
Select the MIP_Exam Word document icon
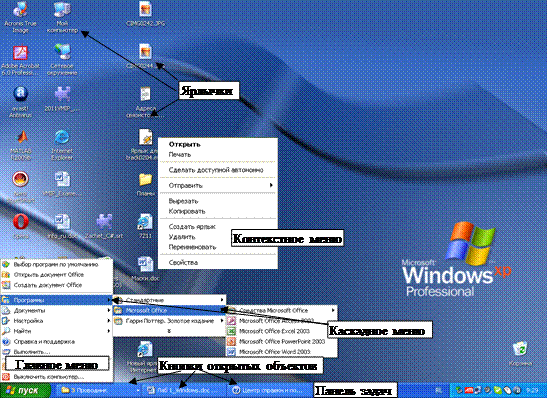[62, 179]
